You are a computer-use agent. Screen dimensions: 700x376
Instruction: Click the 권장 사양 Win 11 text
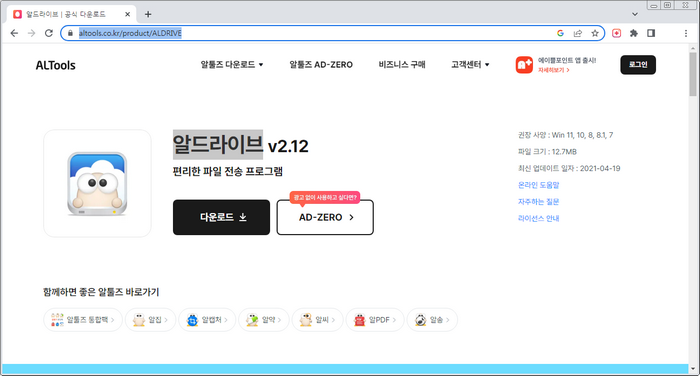click(x=566, y=135)
